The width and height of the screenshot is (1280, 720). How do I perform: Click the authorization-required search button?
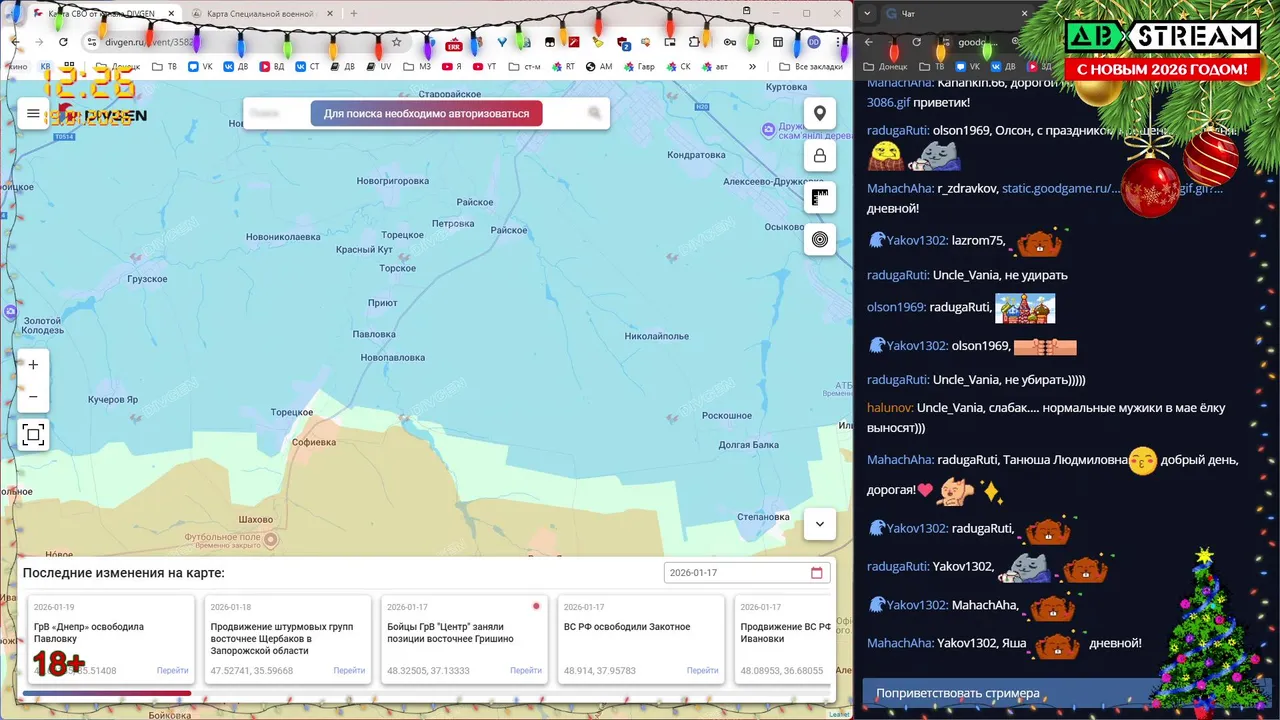point(426,113)
